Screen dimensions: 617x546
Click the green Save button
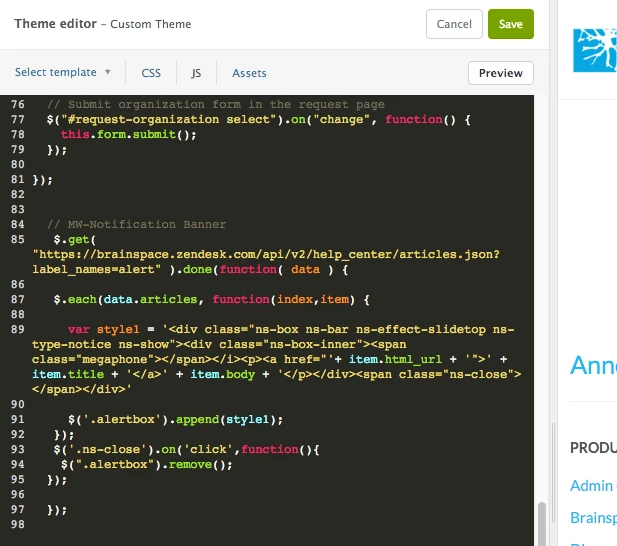tap(510, 24)
